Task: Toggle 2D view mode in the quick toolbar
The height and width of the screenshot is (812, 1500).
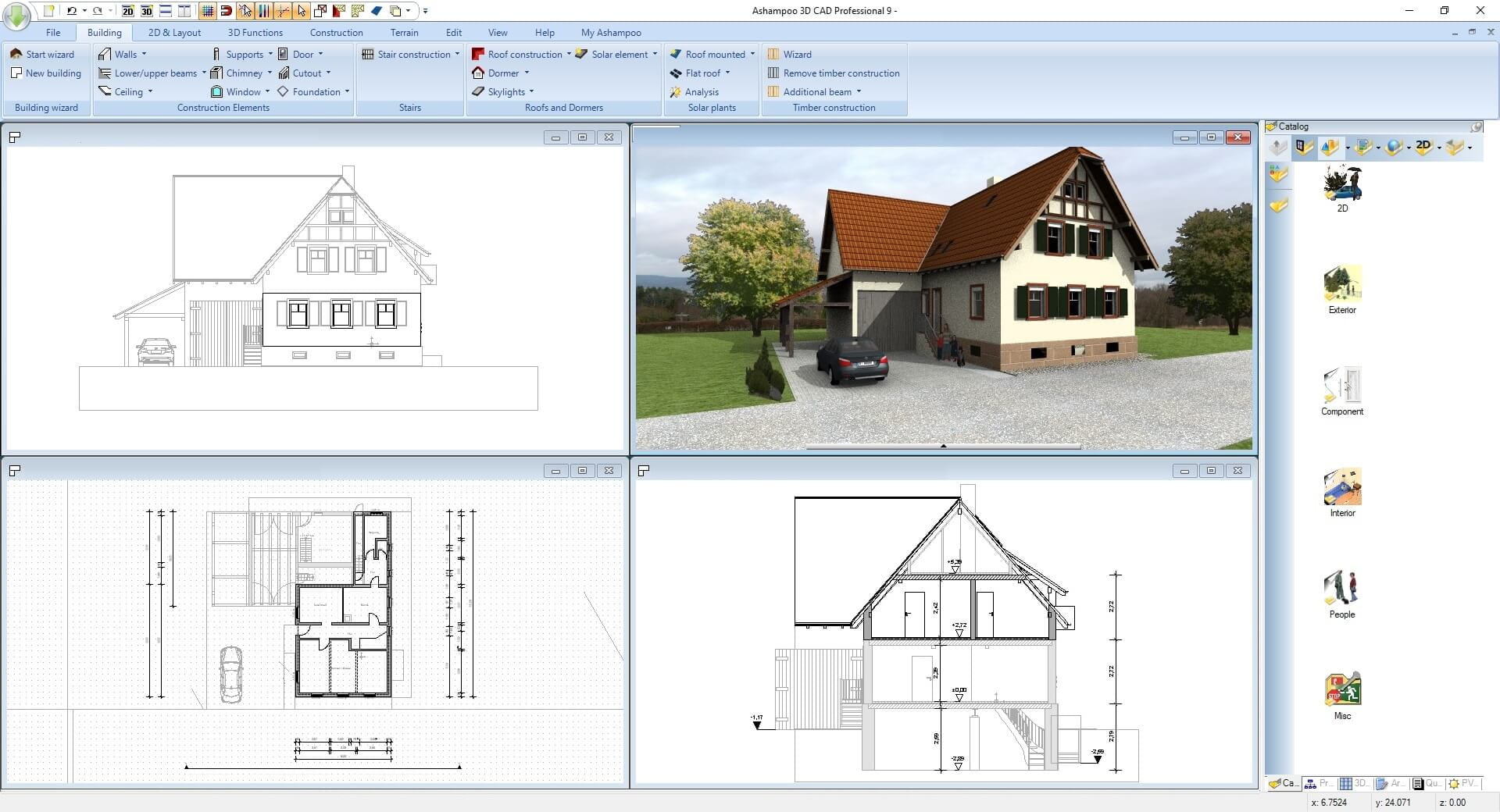Action: point(128,12)
